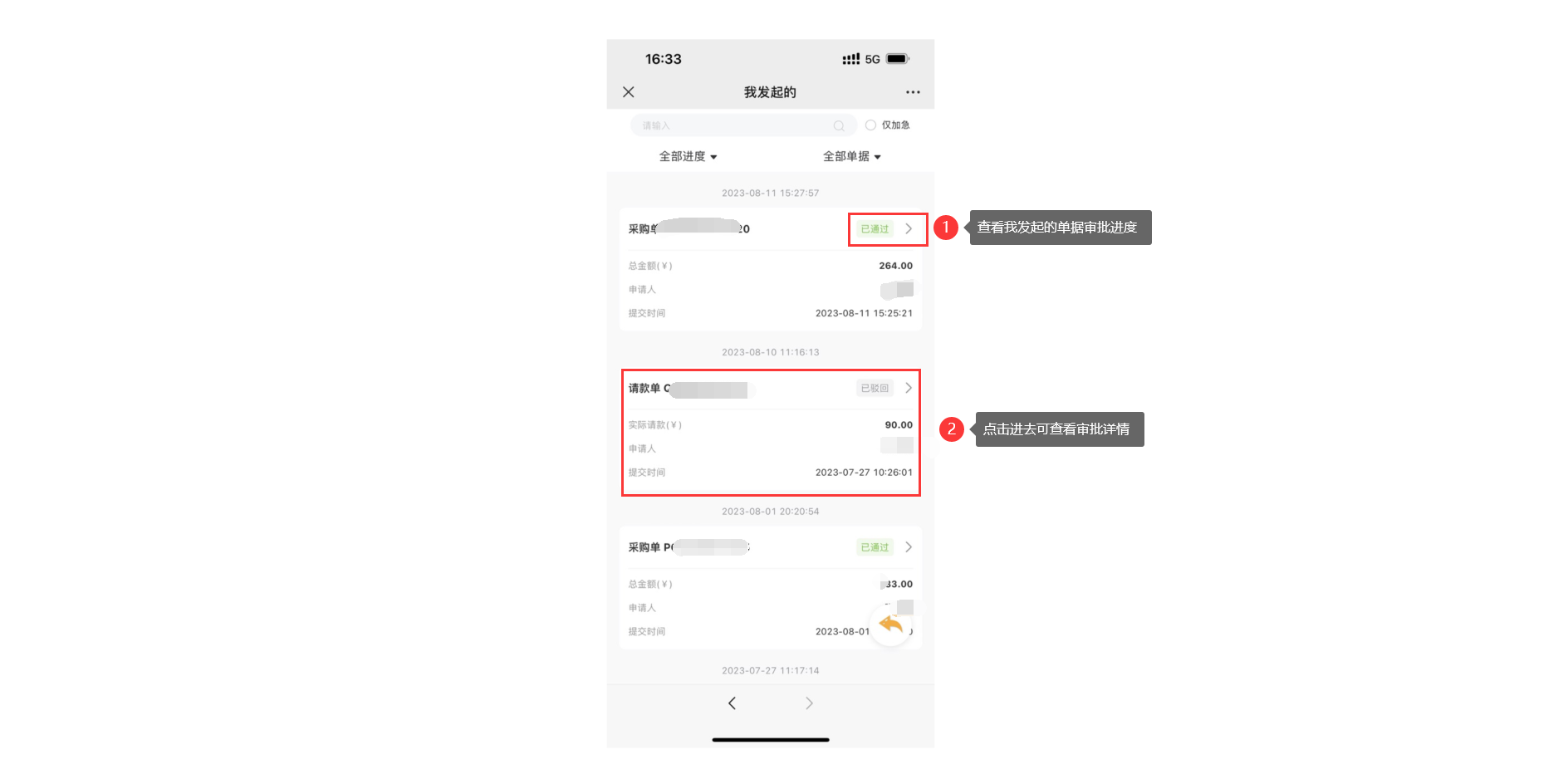Click the search magnifier icon

pyautogui.click(x=839, y=126)
